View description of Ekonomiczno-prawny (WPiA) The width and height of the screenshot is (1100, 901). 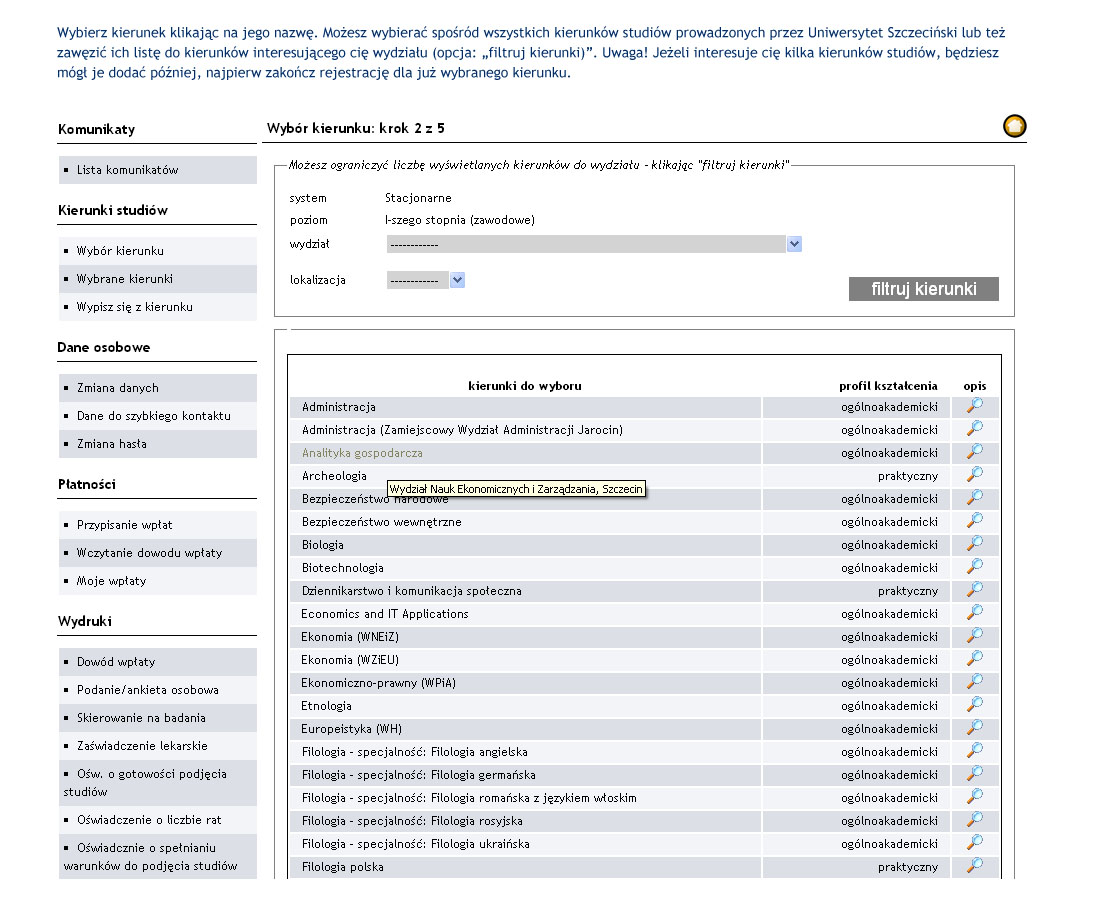click(974, 682)
